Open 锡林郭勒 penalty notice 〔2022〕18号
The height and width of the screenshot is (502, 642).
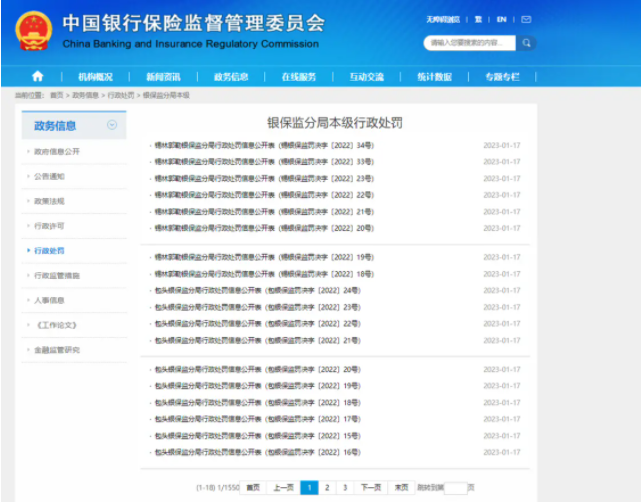(x=264, y=274)
